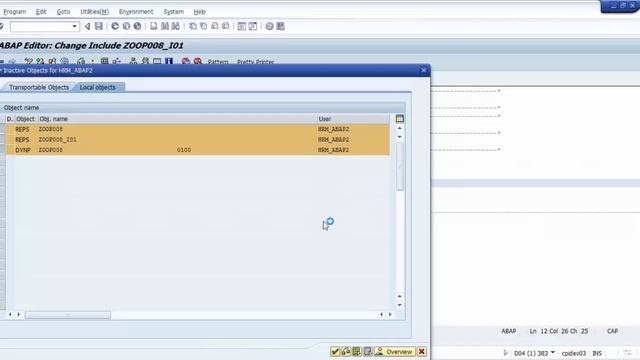The width and height of the screenshot is (640, 360).
Task: Click the Pattern button in editor toolbar
Action: coord(218,62)
